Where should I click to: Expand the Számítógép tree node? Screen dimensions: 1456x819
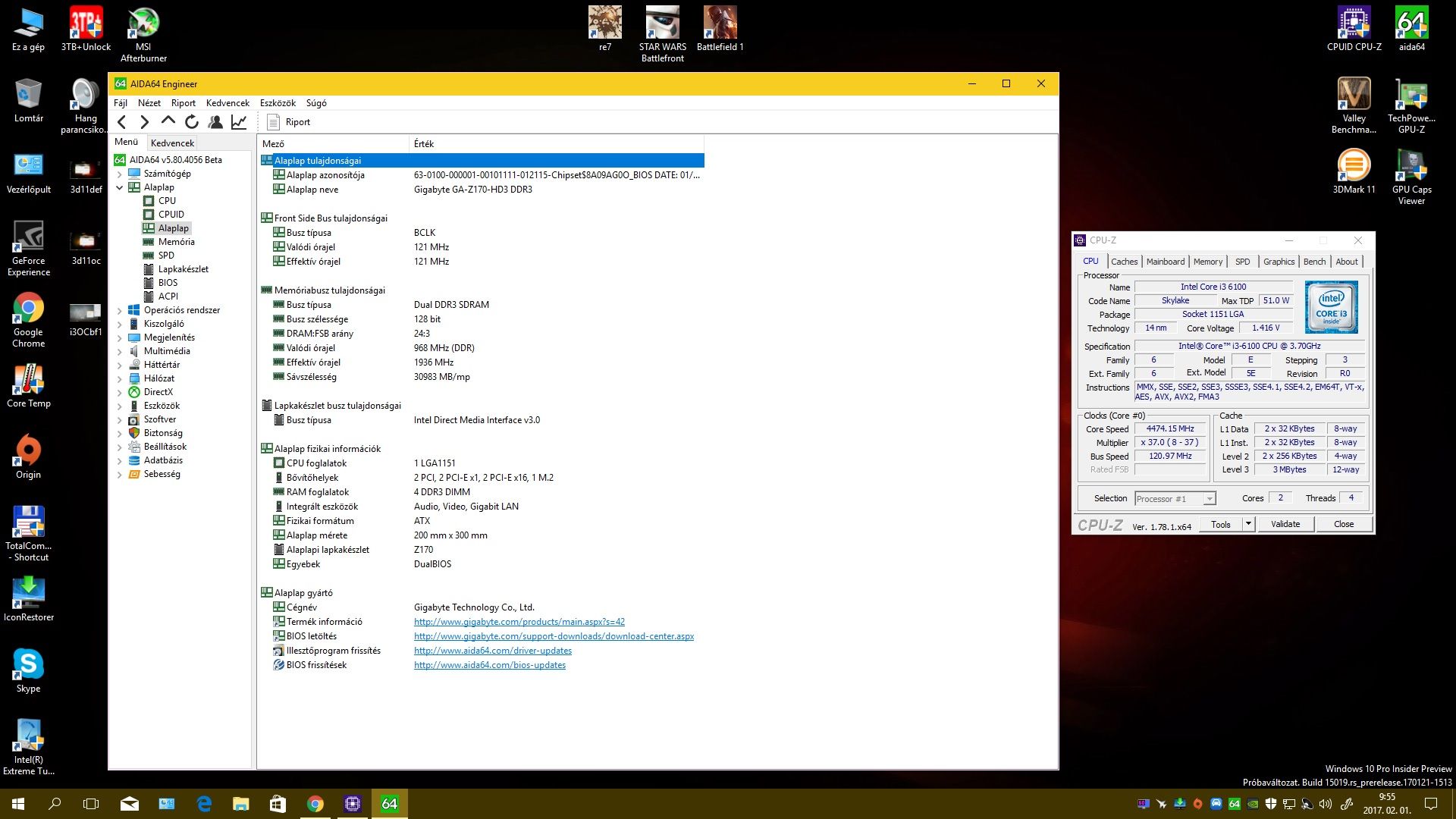click(x=119, y=174)
